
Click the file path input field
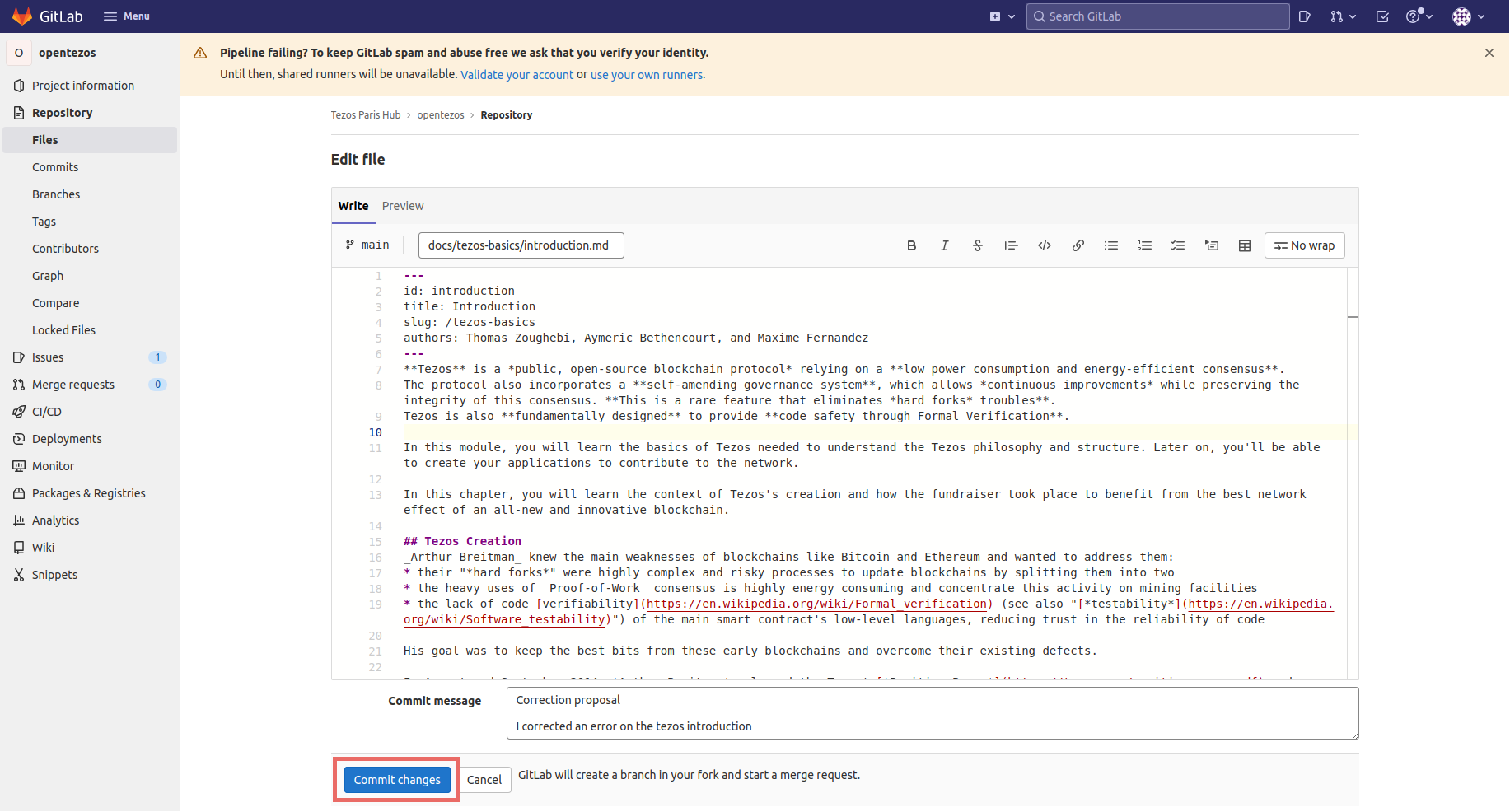521,245
